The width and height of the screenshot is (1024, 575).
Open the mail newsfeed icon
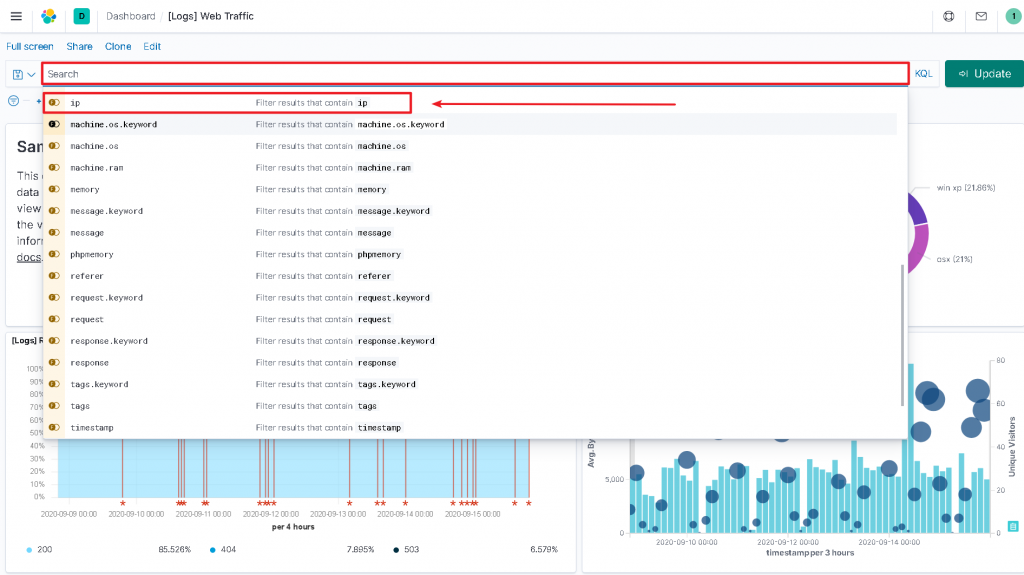(x=981, y=16)
